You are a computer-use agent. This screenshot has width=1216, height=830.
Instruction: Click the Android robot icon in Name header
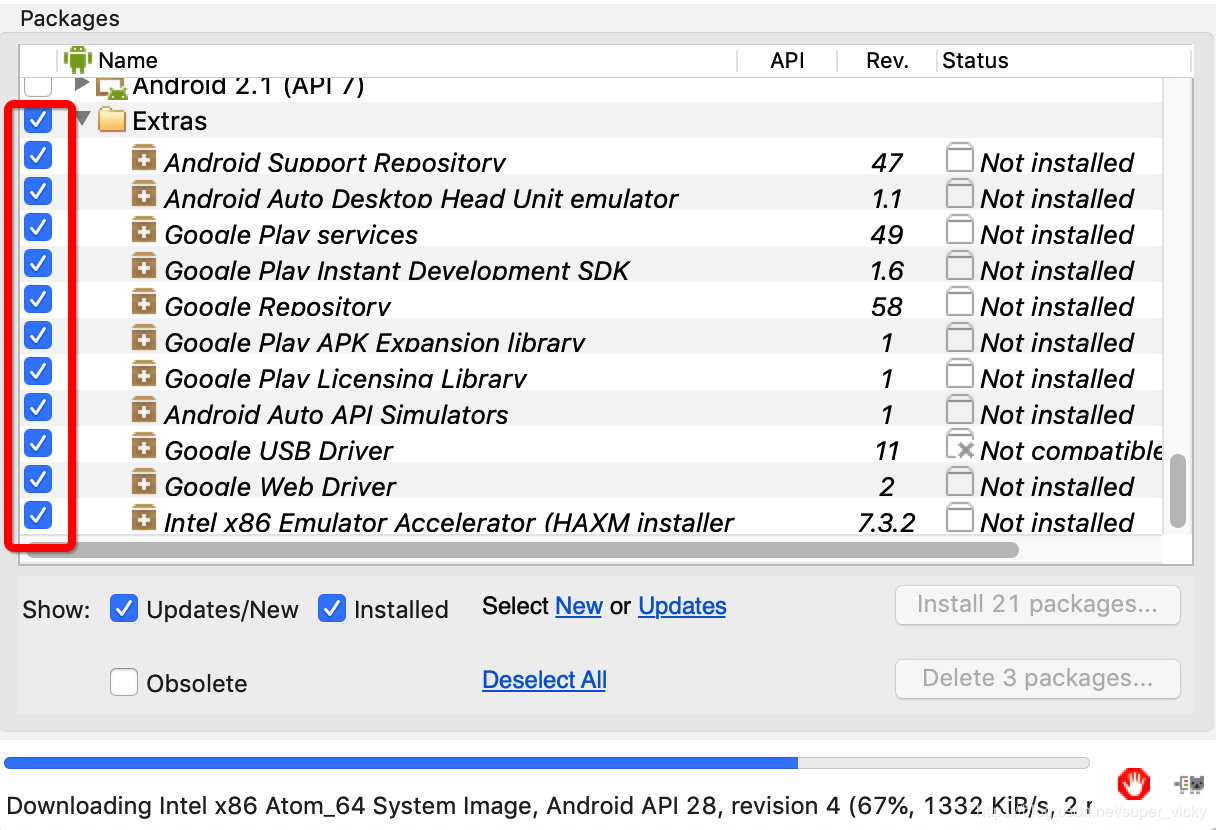[x=77, y=60]
